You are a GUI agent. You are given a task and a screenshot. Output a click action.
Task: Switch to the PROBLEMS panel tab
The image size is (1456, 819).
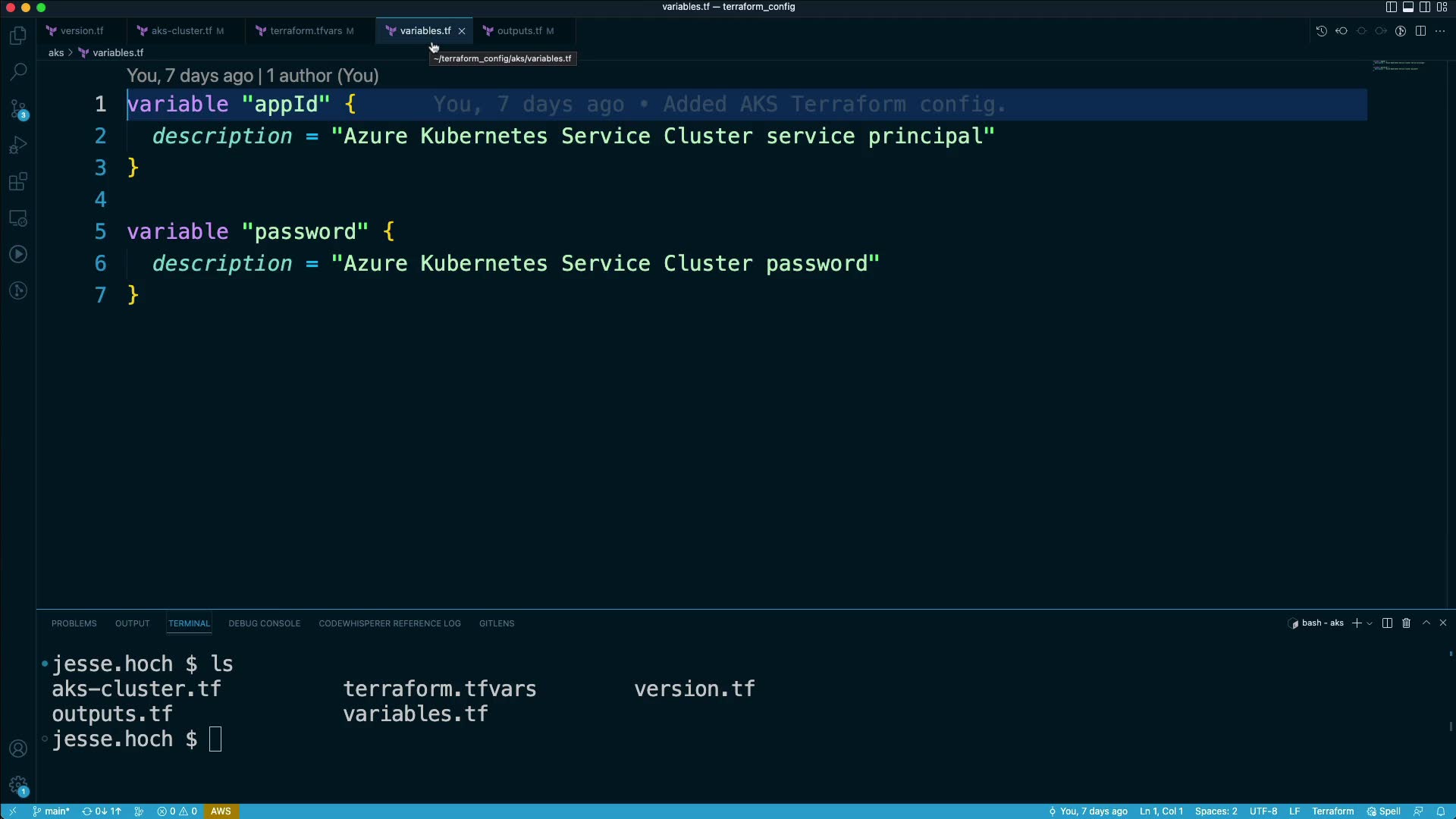[74, 623]
